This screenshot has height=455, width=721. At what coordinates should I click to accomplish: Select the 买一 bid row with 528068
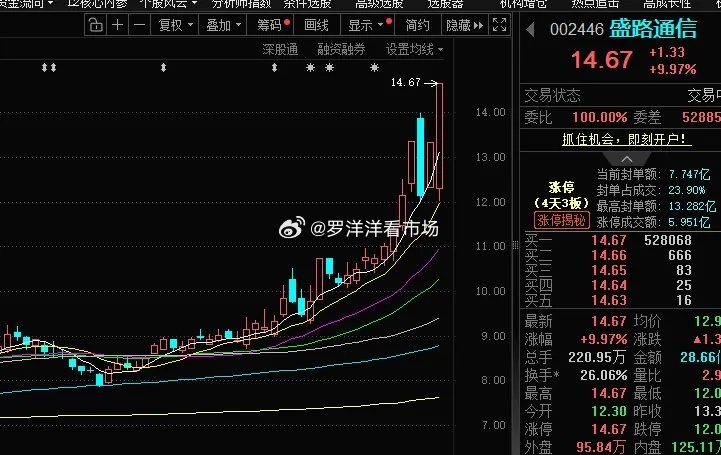(620, 240)
